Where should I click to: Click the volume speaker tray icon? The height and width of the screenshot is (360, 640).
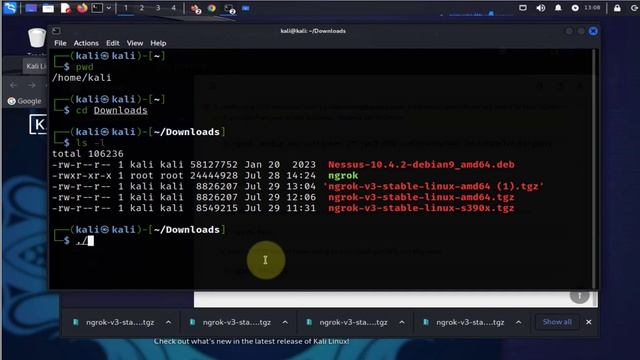click(540, 8)
